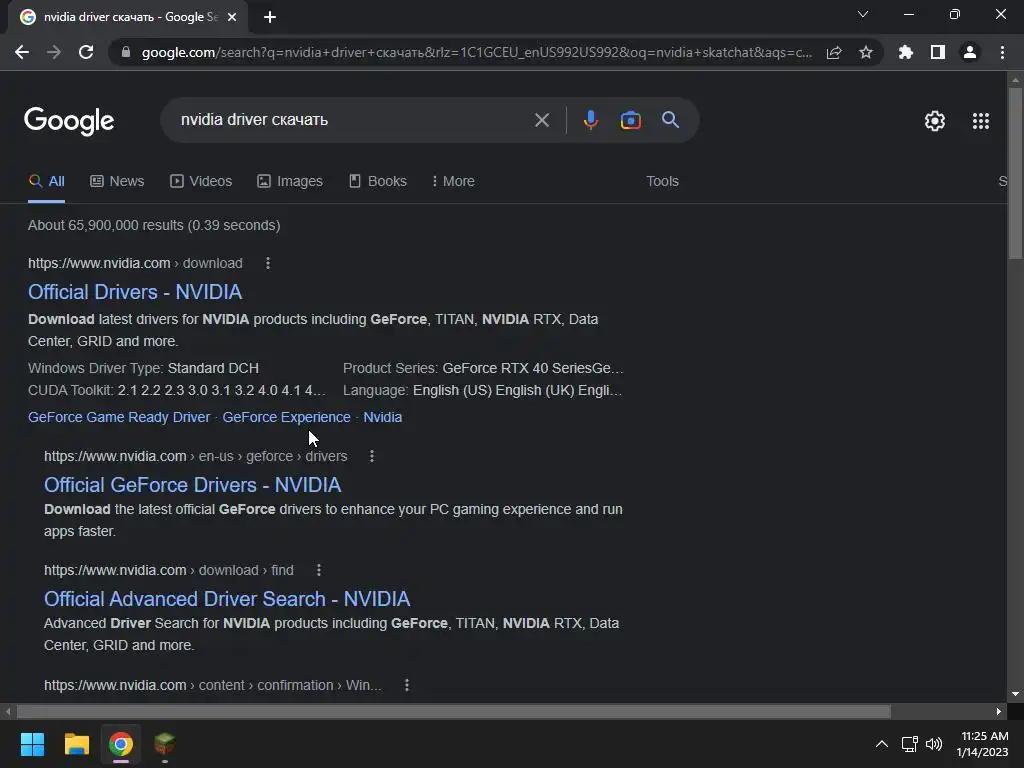1024x768 pixels.
Task: Open options for download find result
Action: coord(319,570)
